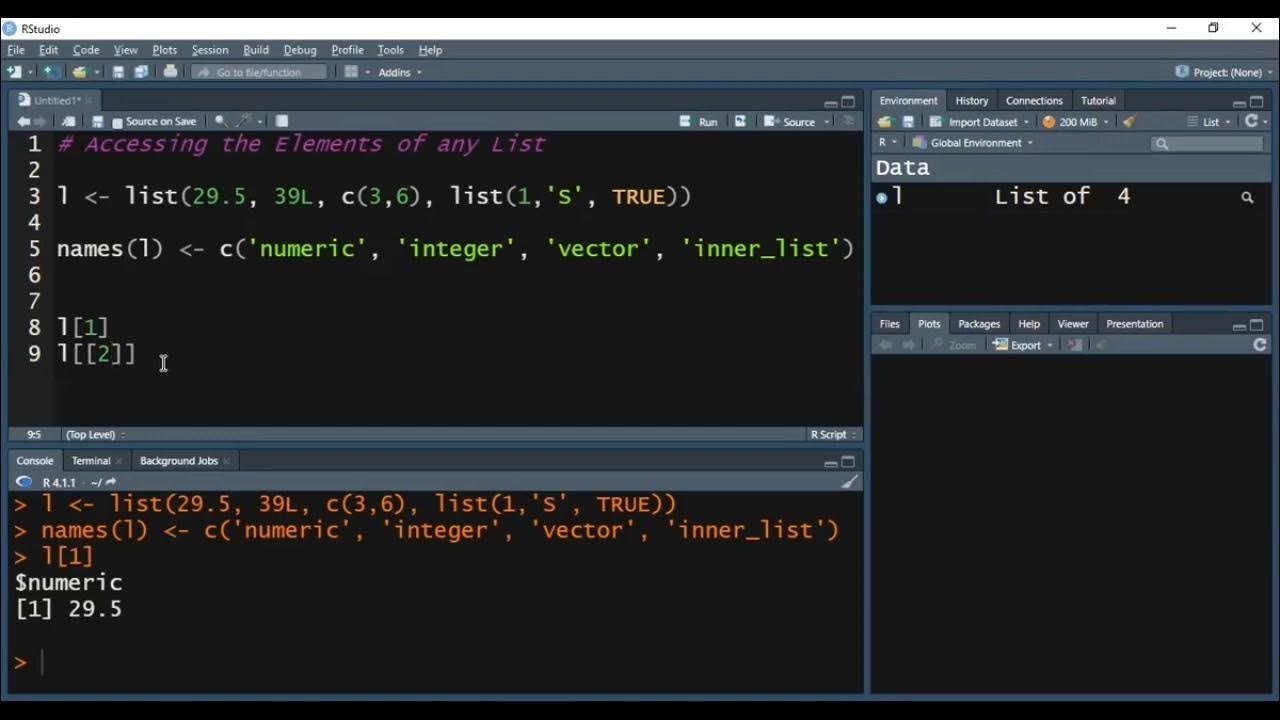Click the Open existing file folder icon
The image size is (1280, 720).
pos(79,72)
